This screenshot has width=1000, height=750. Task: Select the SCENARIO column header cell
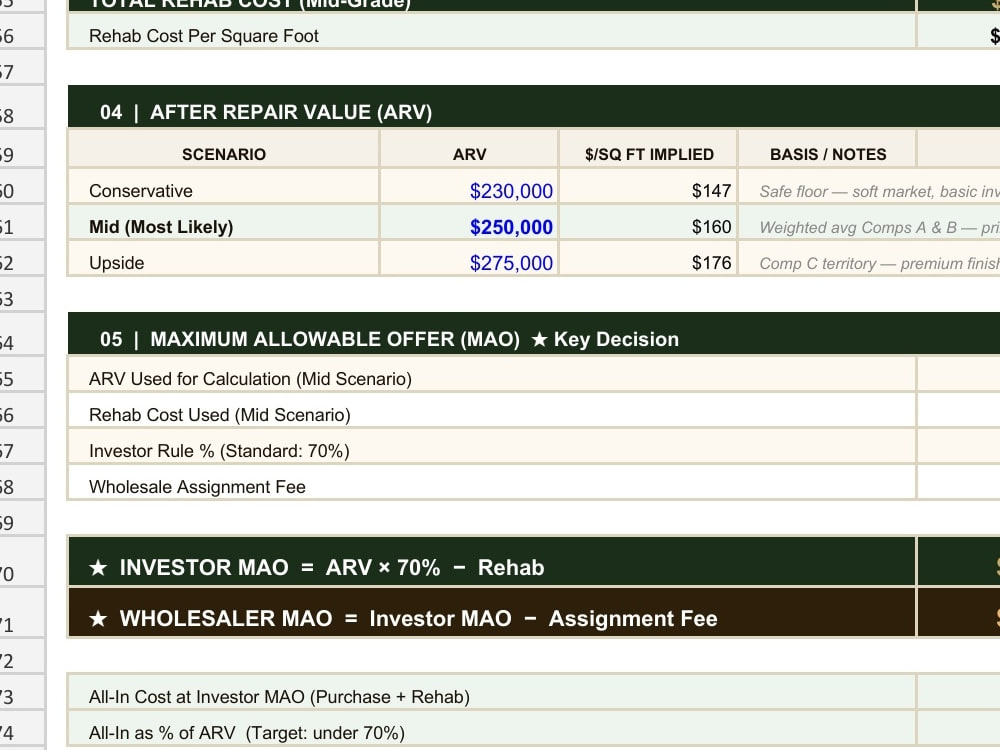coord(223,149)
